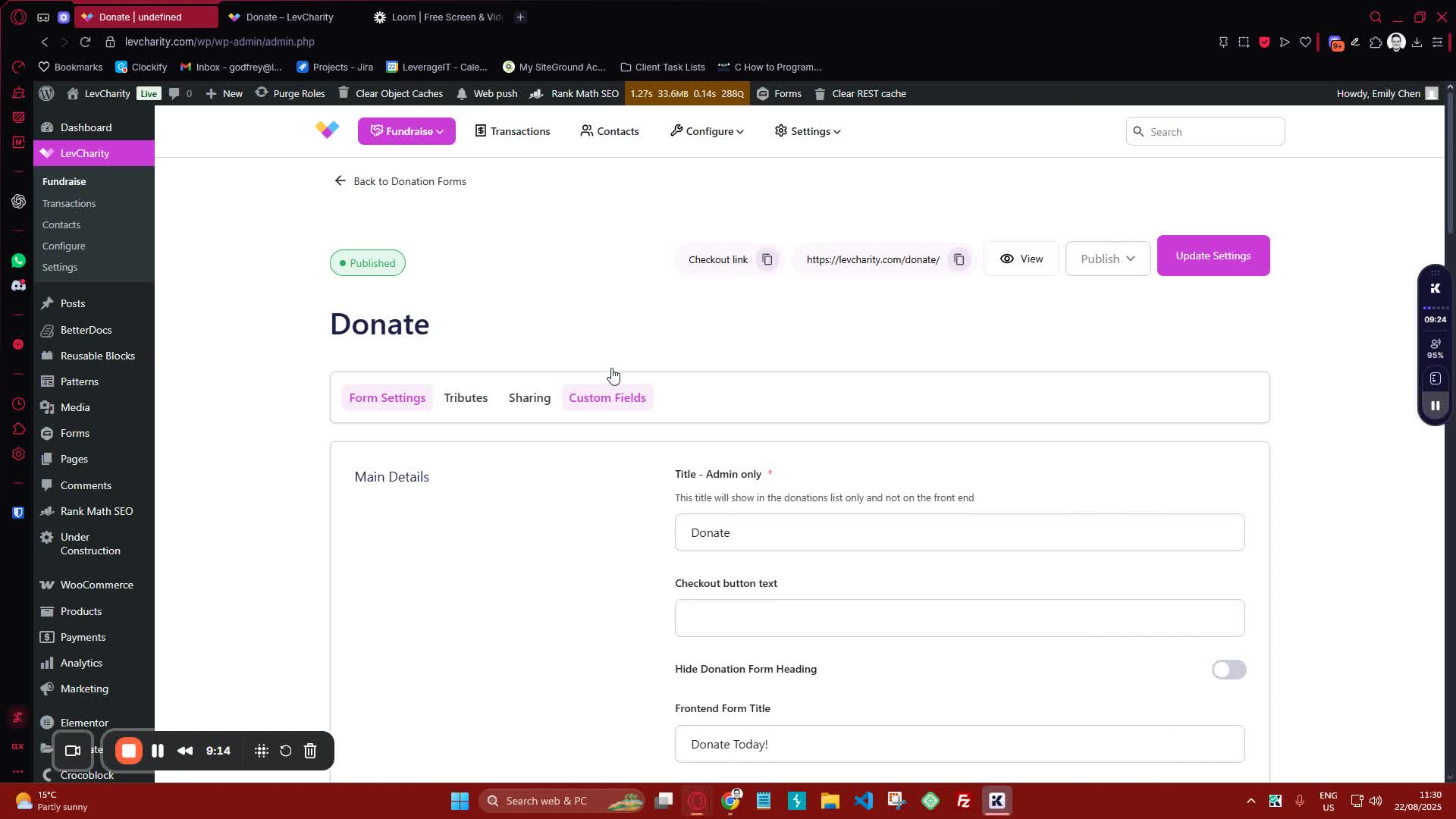Click the back arrow to Donation Forms
This screenshot has height=819, width=1456.
pyautogui.click(x=340, y=181)
